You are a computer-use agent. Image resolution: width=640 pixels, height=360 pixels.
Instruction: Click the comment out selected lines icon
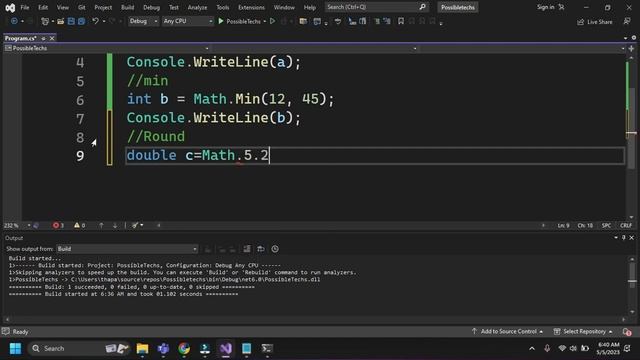pyautogui.click(x=377, y=21)
